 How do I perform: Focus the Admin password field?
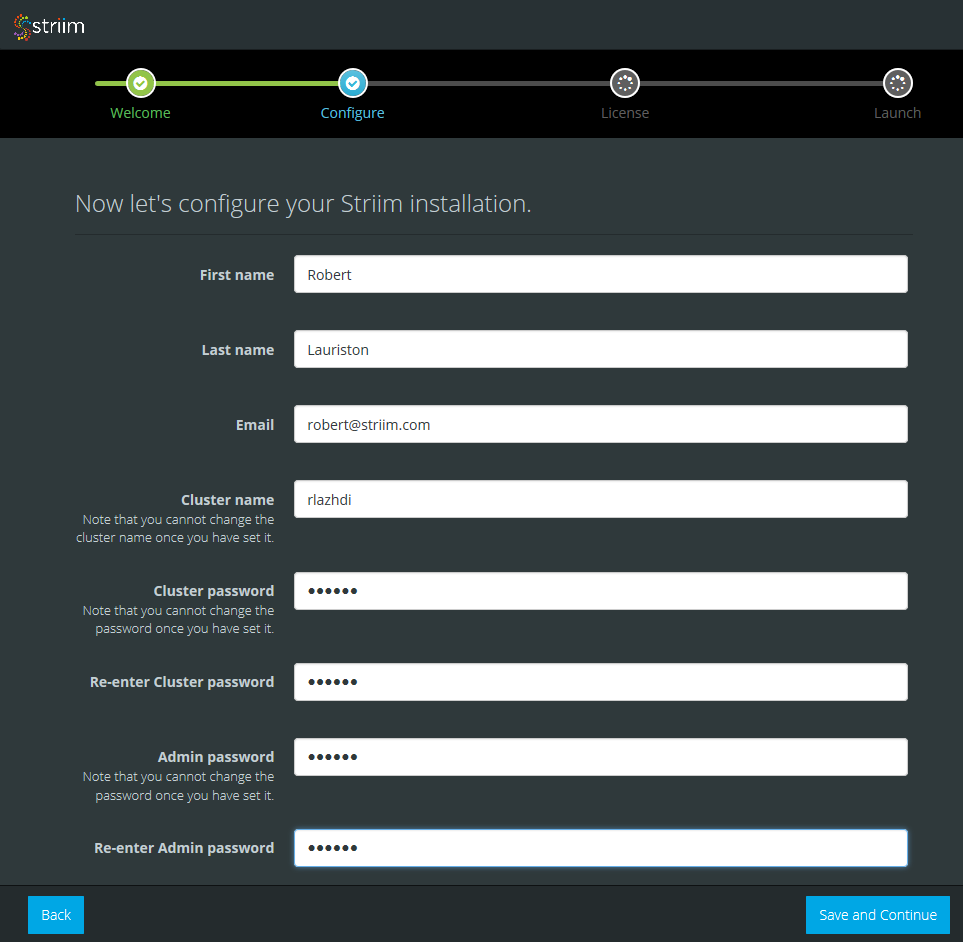point(601,757)
